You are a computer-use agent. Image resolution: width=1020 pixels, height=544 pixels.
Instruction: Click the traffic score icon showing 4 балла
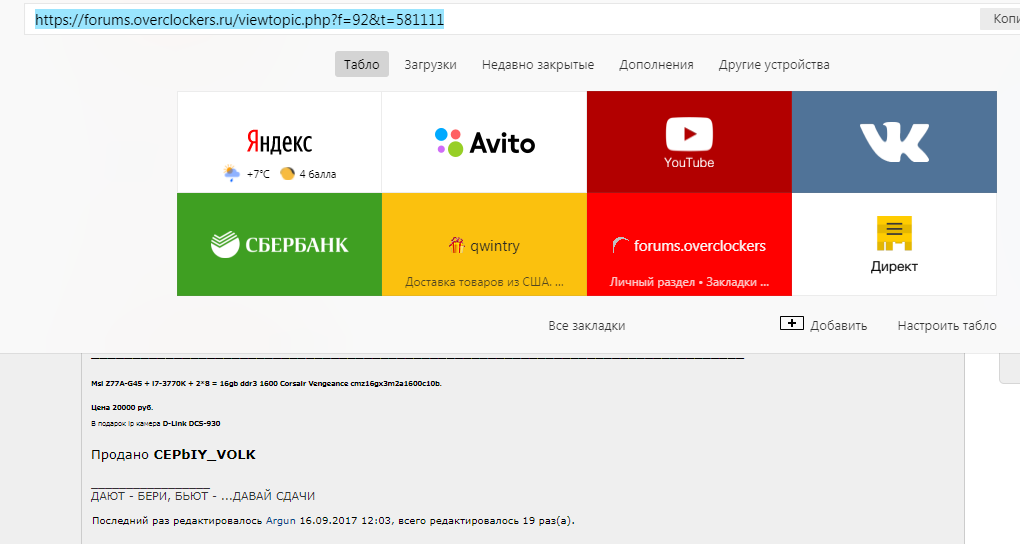288,174
